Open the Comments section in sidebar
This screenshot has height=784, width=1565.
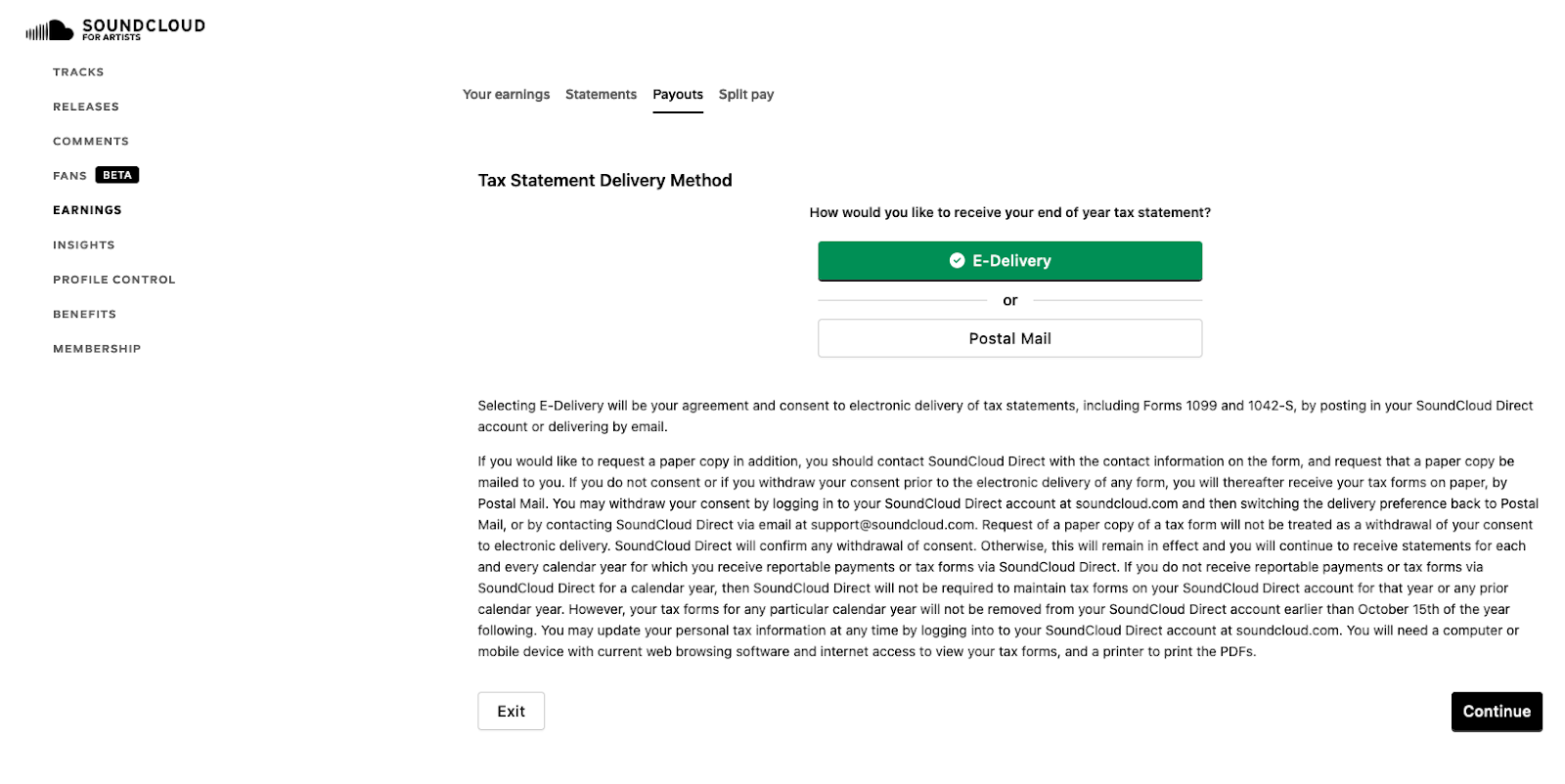click(90, 141)
